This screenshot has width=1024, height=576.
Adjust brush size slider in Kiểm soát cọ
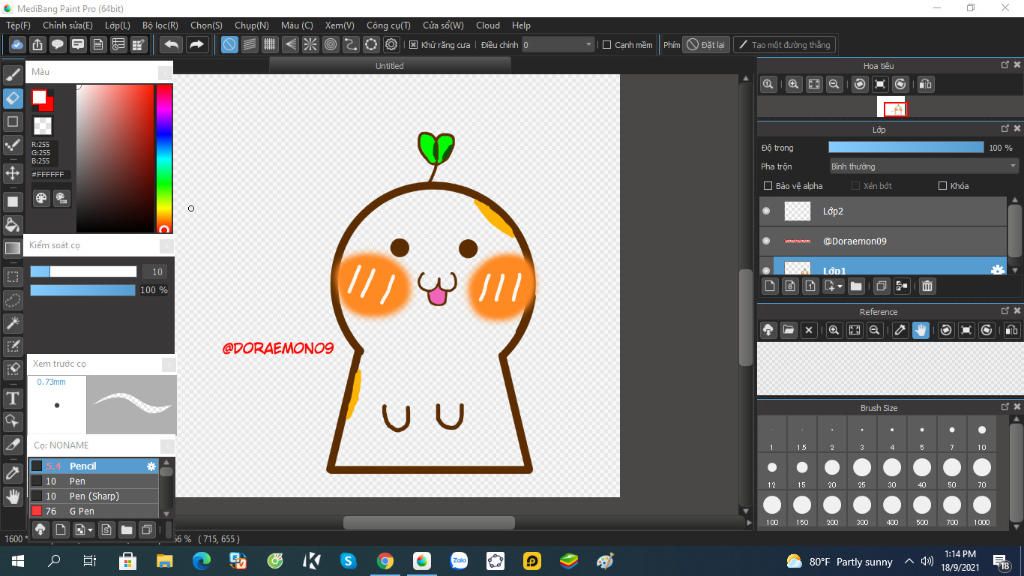[x=84, y=272]
